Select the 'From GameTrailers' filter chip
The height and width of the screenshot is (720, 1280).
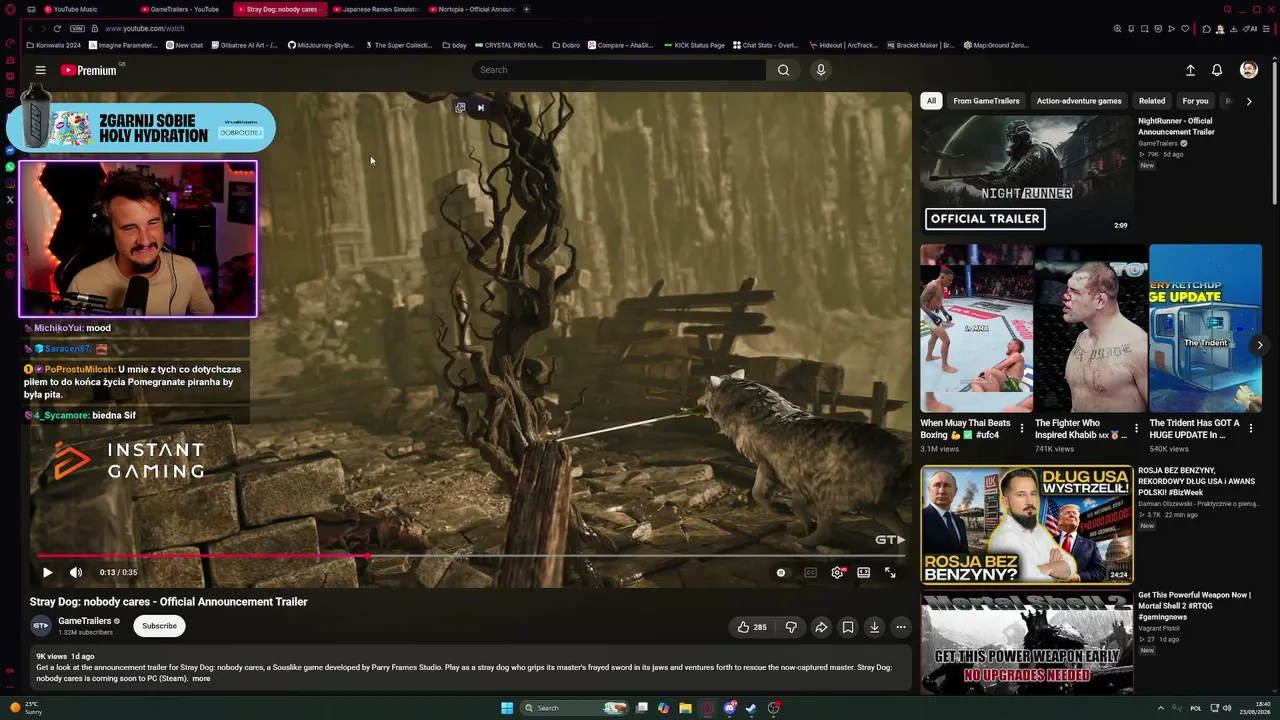[x=986, y=101]
